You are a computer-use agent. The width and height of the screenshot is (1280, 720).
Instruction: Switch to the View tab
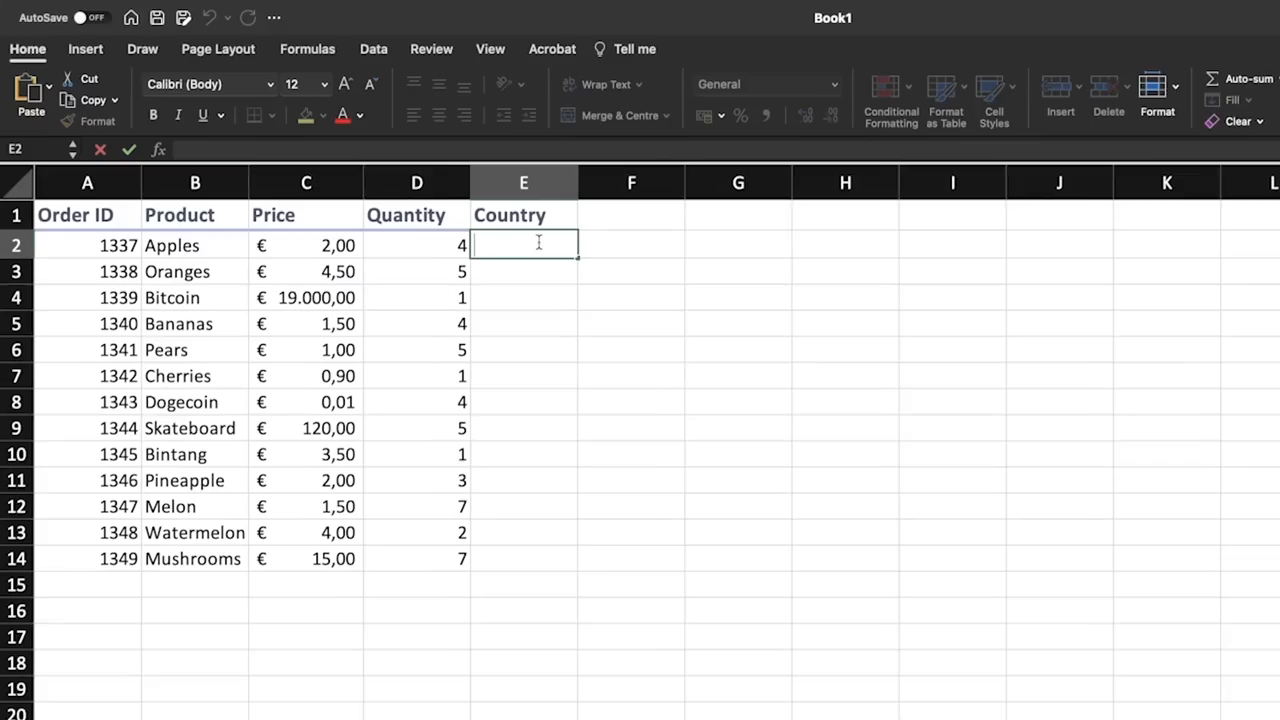[x=490, y=49]
